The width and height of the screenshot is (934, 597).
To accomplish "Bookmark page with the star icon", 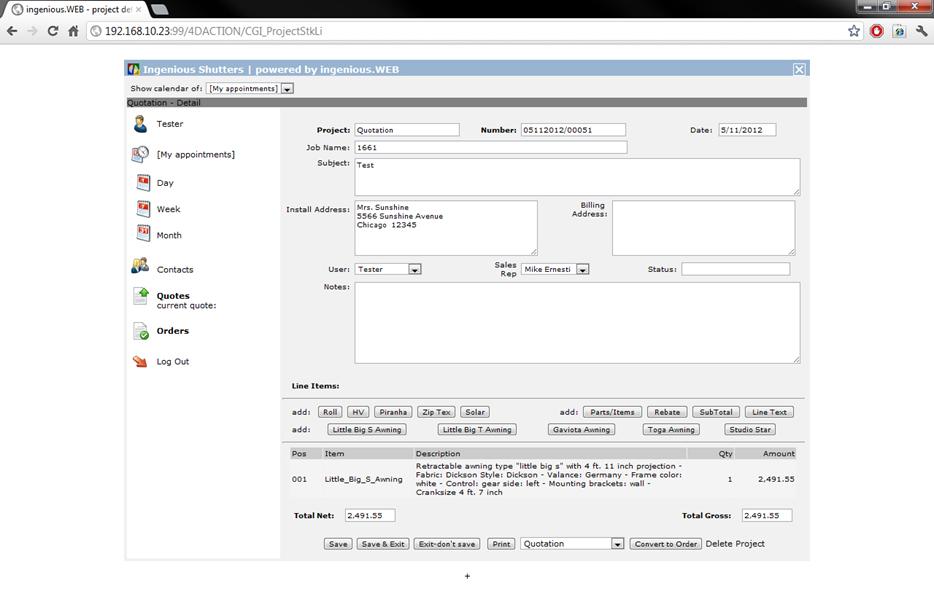I will [x=854, y=31].
